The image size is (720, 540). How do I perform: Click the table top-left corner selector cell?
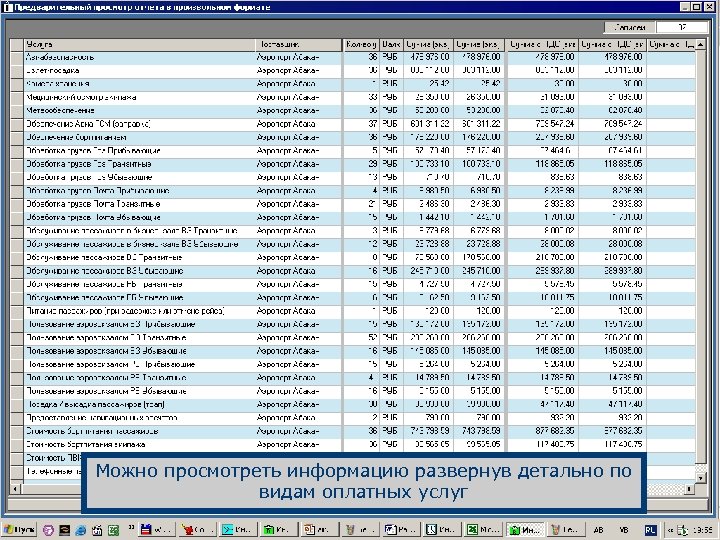17,45
